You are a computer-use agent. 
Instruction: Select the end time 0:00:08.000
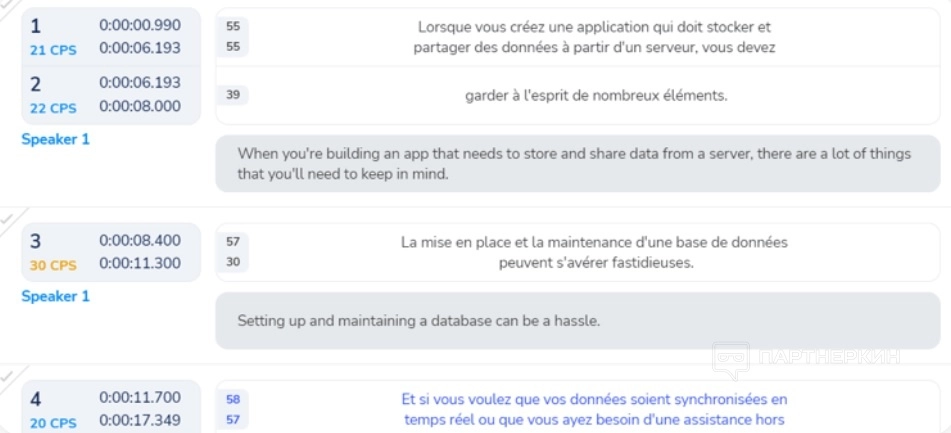[x=140, y=106]
